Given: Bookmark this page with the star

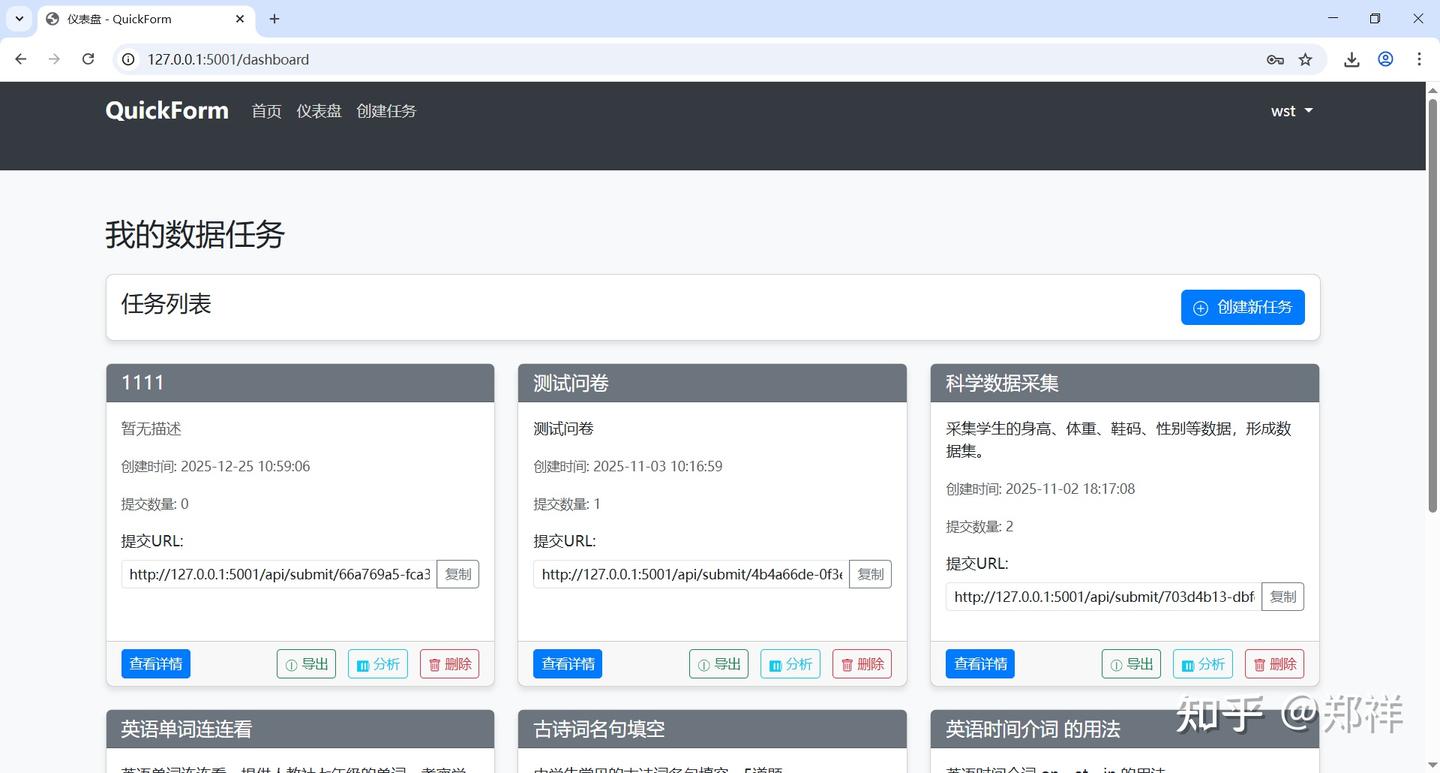Looking at the screenshot, I should [x=1305, y=59].
